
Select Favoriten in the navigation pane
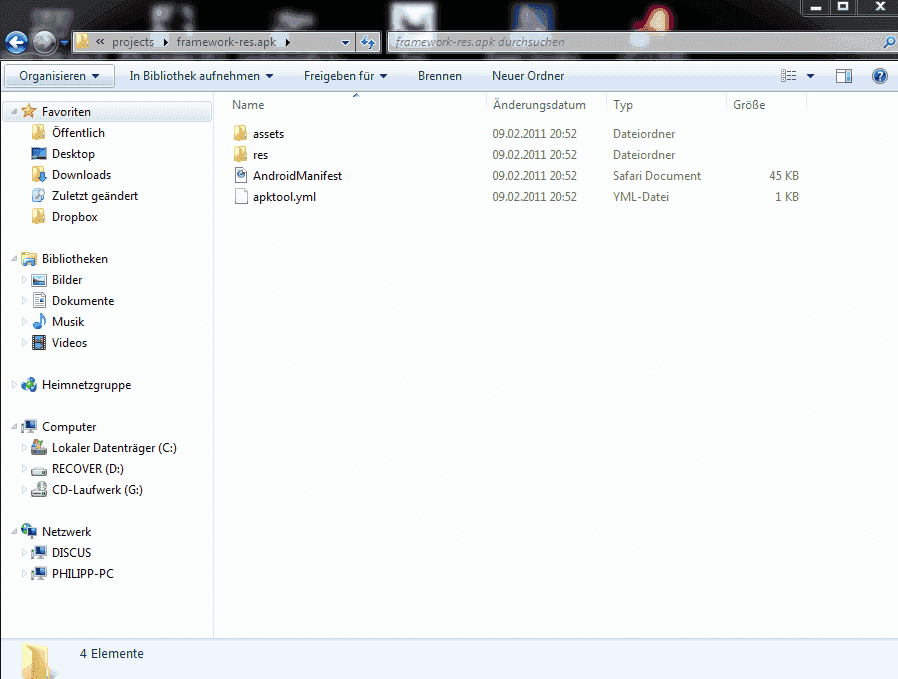tap(66, 112)
